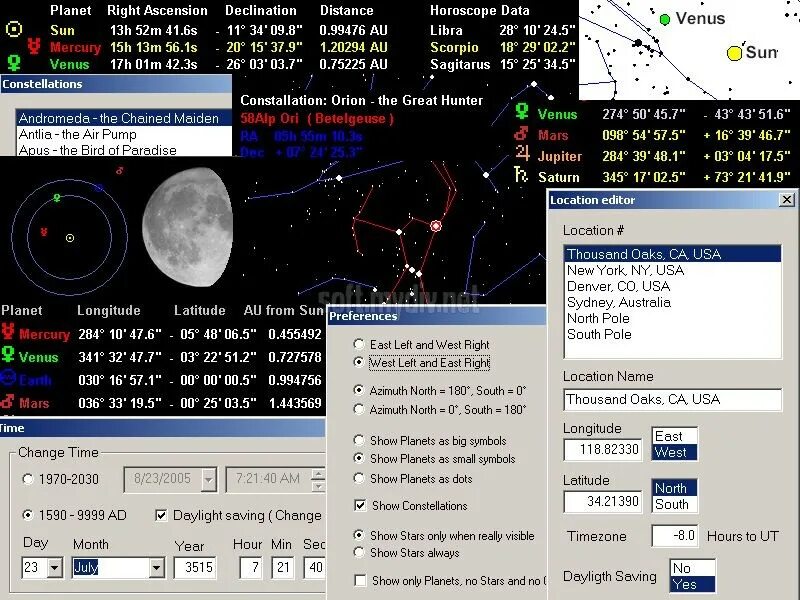Click the Location Name text field
The image size is (800, 600).
click(672, 399)
